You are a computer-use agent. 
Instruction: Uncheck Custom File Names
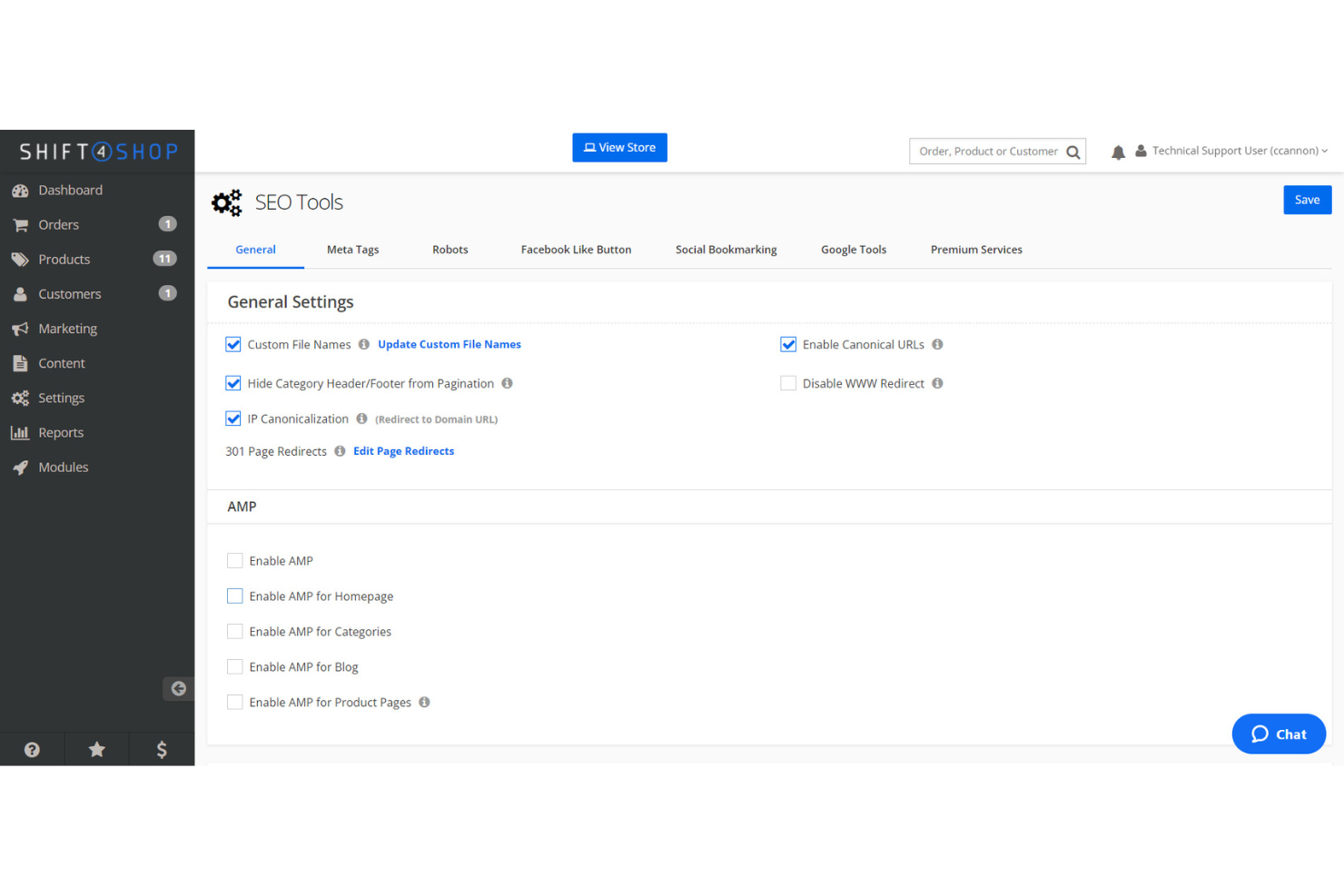coord(233,344)
